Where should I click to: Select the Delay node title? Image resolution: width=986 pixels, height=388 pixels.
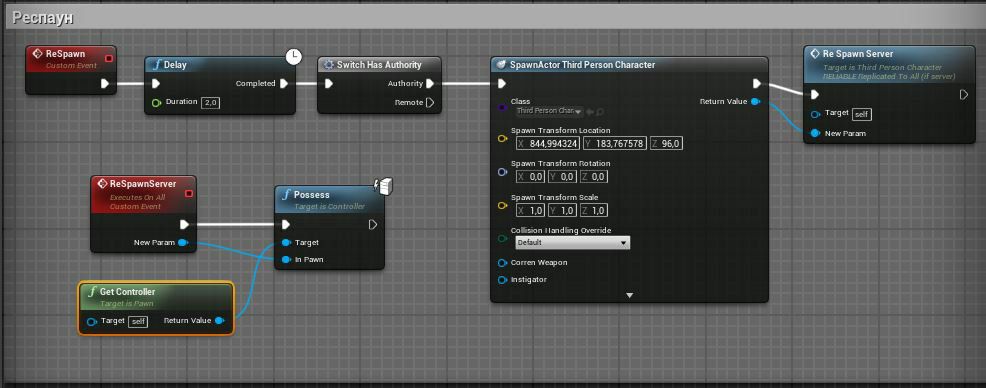coord(175,65)
